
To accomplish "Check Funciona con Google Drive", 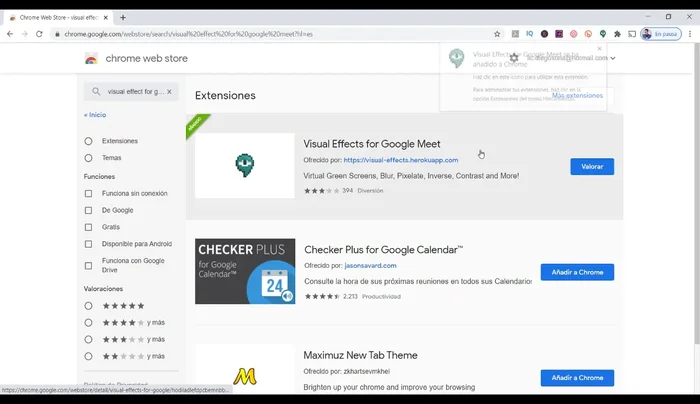I will tap(88, 266).
